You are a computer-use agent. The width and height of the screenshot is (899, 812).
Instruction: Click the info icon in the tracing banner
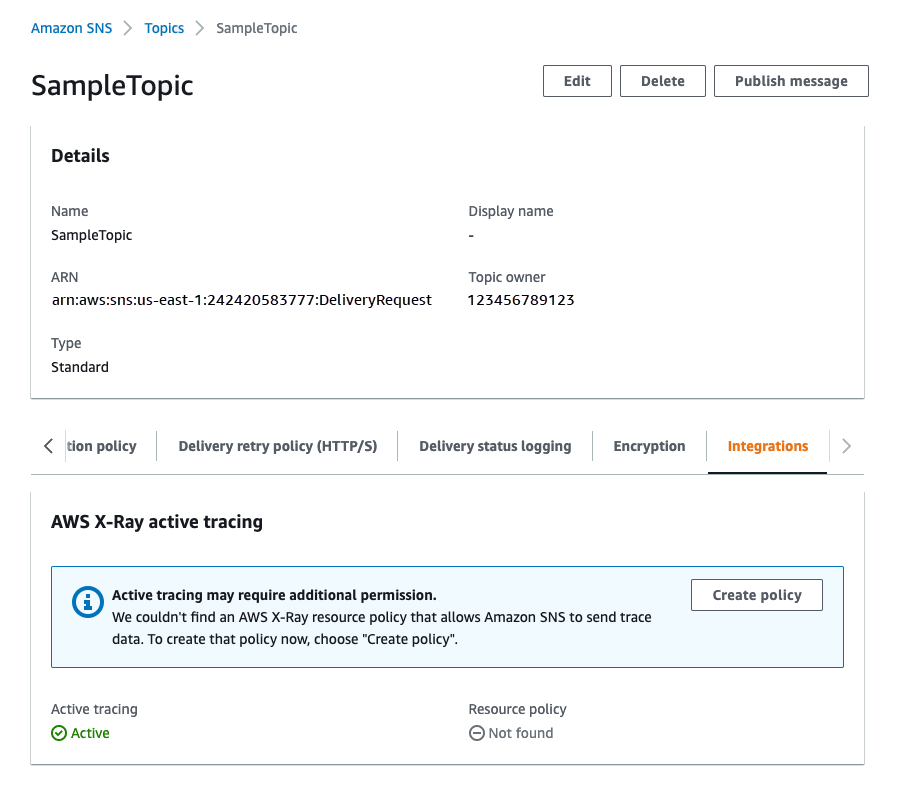click(x=87, y=602)
